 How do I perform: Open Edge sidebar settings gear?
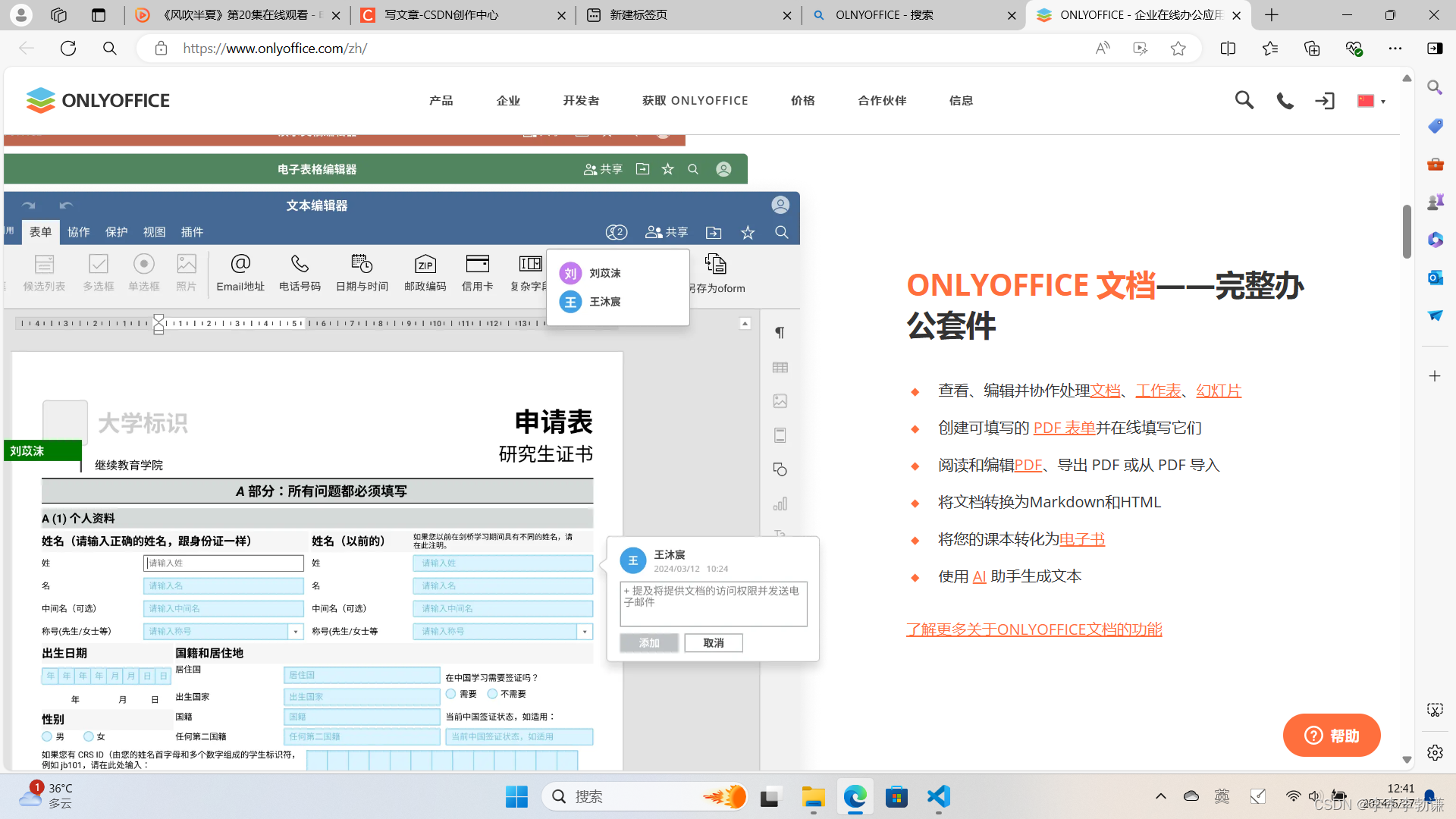tap(1435, 752)
